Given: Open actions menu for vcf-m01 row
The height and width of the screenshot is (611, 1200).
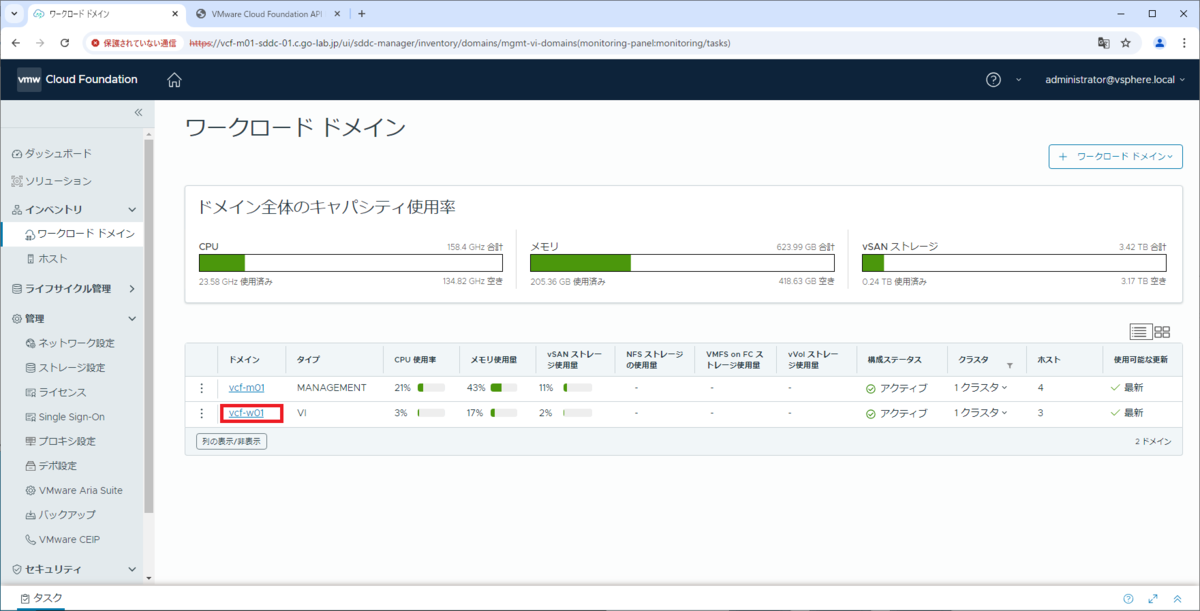Looking at the screenshot, I should coord(201,388).
